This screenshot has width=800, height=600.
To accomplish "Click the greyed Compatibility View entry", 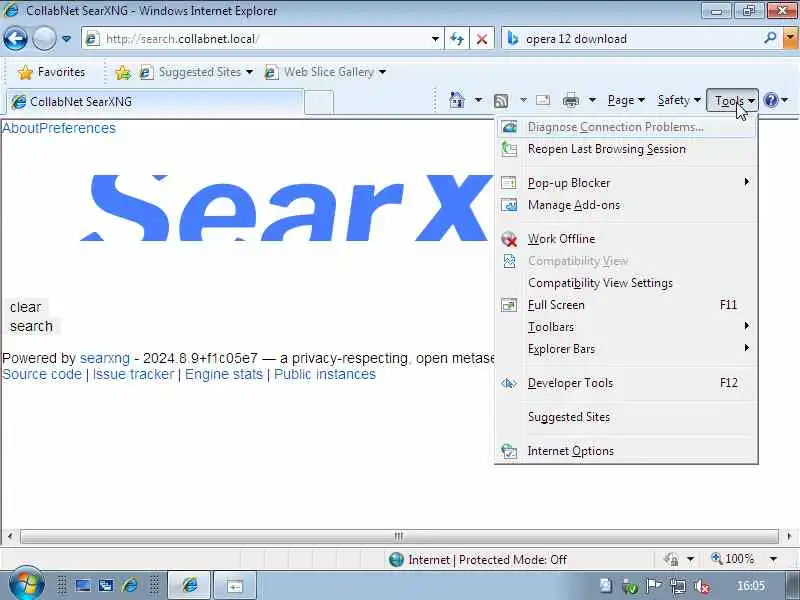I will pos(626,261).
